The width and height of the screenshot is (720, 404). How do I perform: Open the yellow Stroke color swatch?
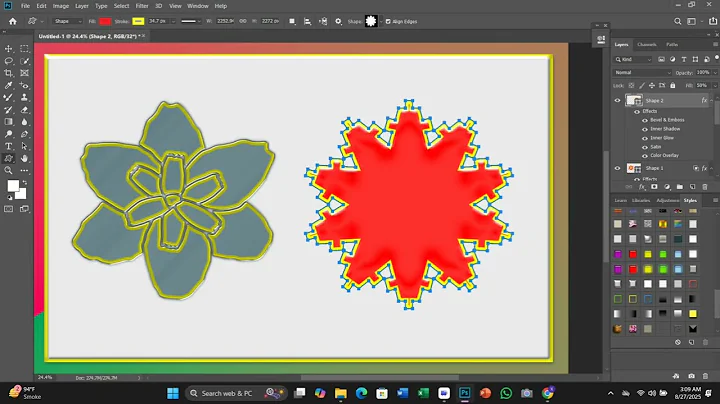tap(138, 21)
